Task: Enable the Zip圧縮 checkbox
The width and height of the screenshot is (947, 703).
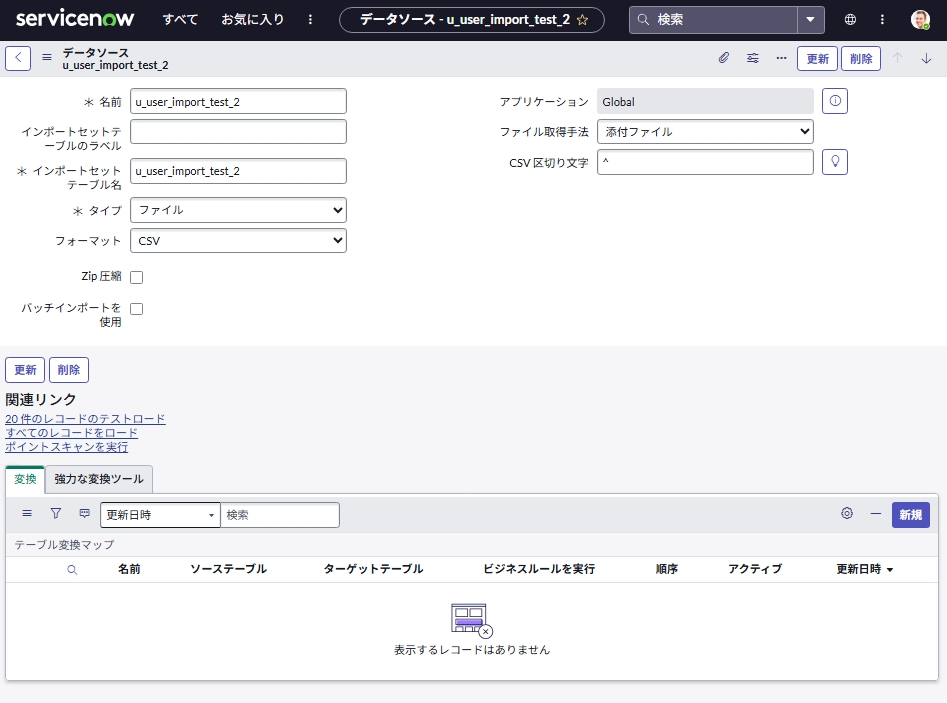Action: coord(137,277)
